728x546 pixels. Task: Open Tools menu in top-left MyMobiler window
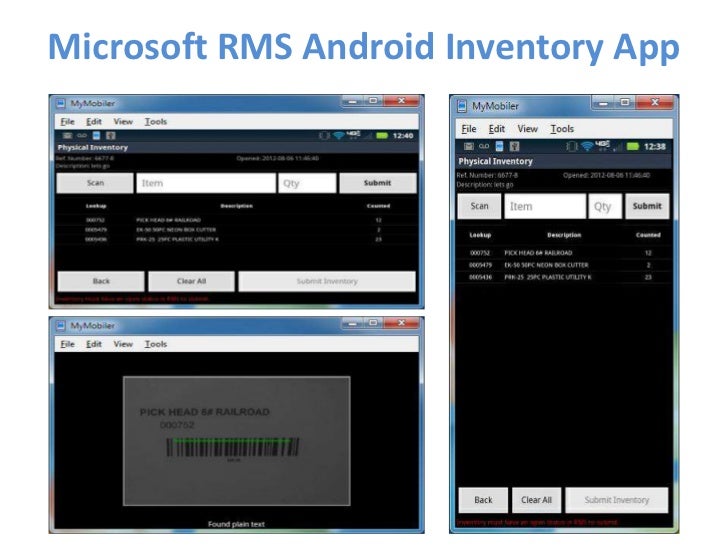pos(156,122)
